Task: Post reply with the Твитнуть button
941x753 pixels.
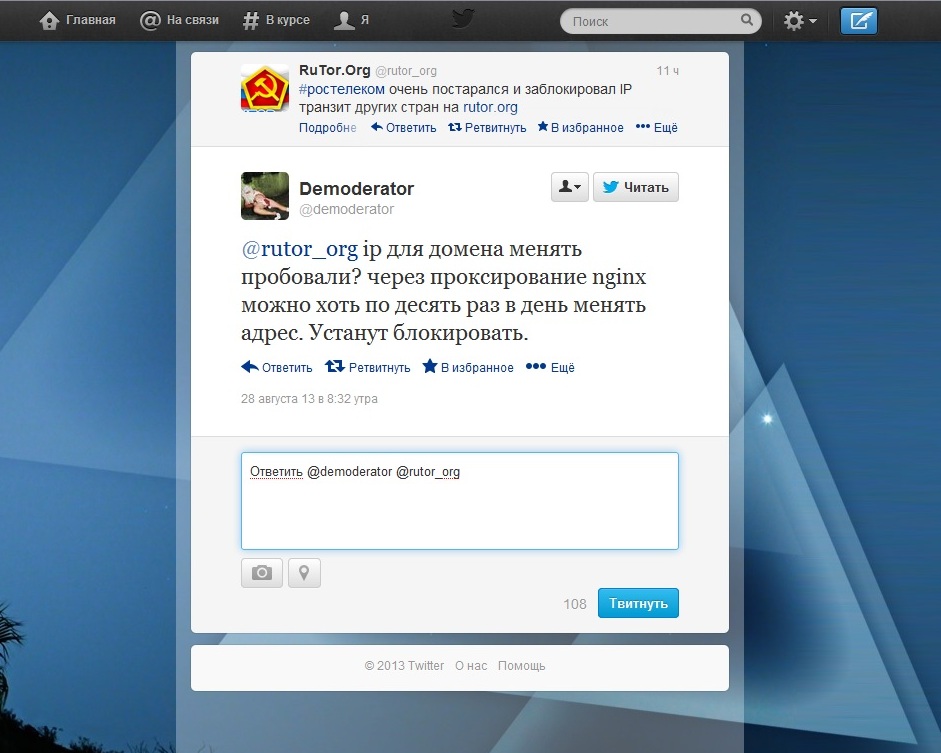Action: (x=638, y=603)
